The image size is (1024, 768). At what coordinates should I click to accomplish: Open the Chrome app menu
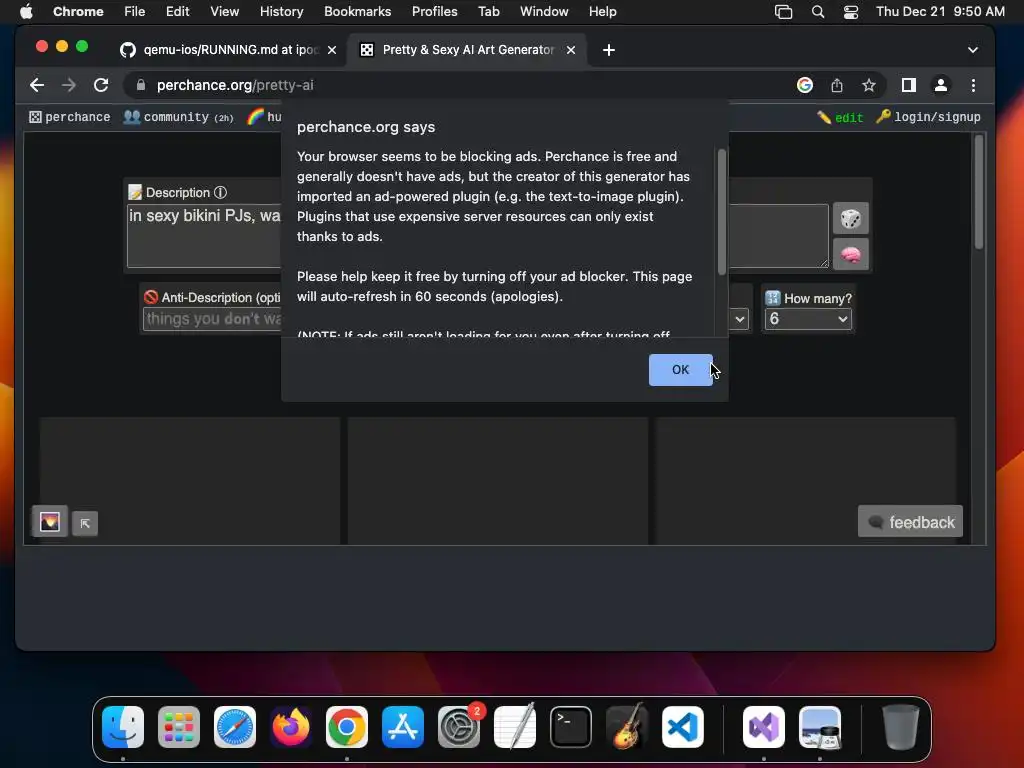click(78, 11)
